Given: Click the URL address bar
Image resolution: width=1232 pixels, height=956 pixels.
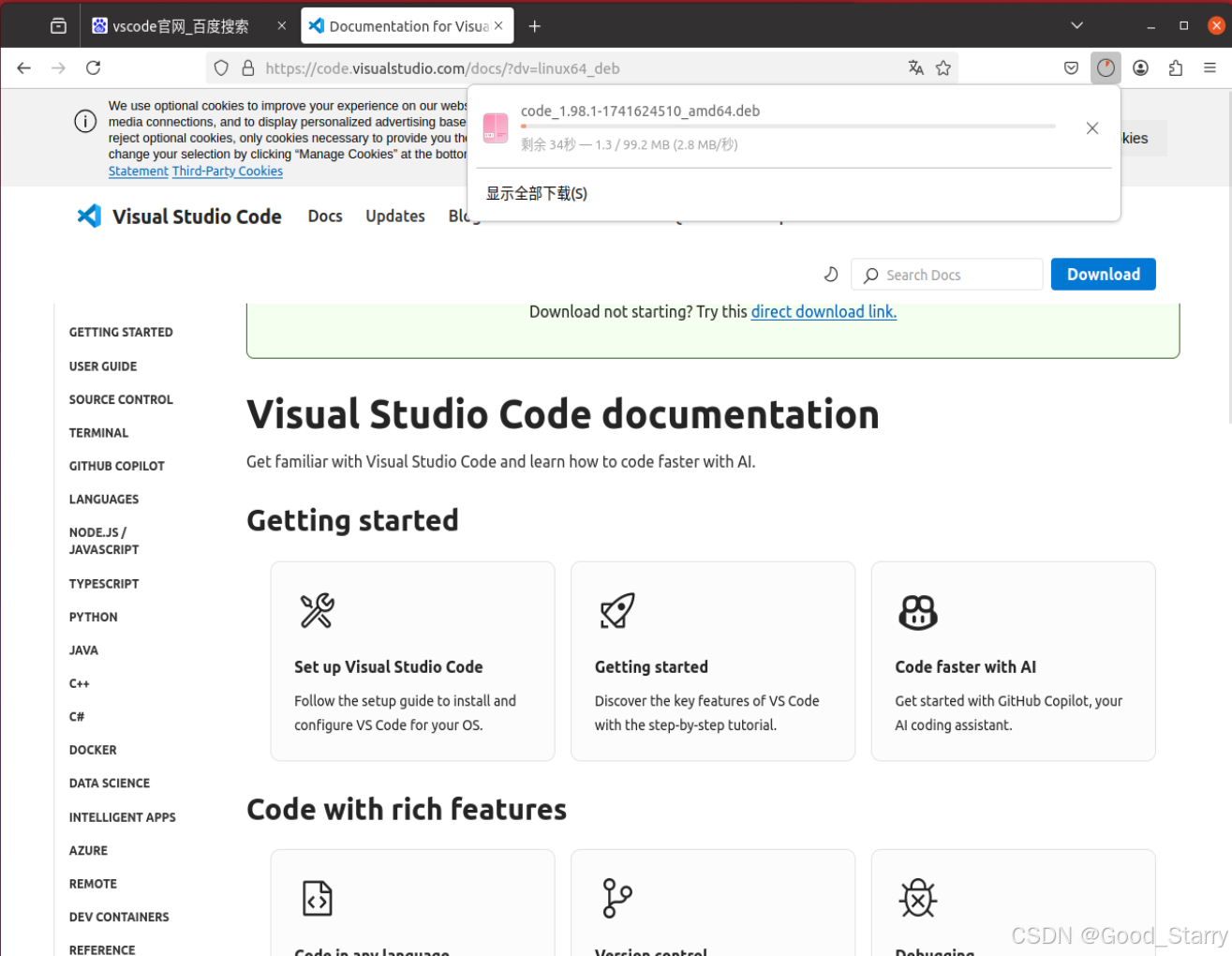Looking at the screenshot, I should (x=581, y=67).
